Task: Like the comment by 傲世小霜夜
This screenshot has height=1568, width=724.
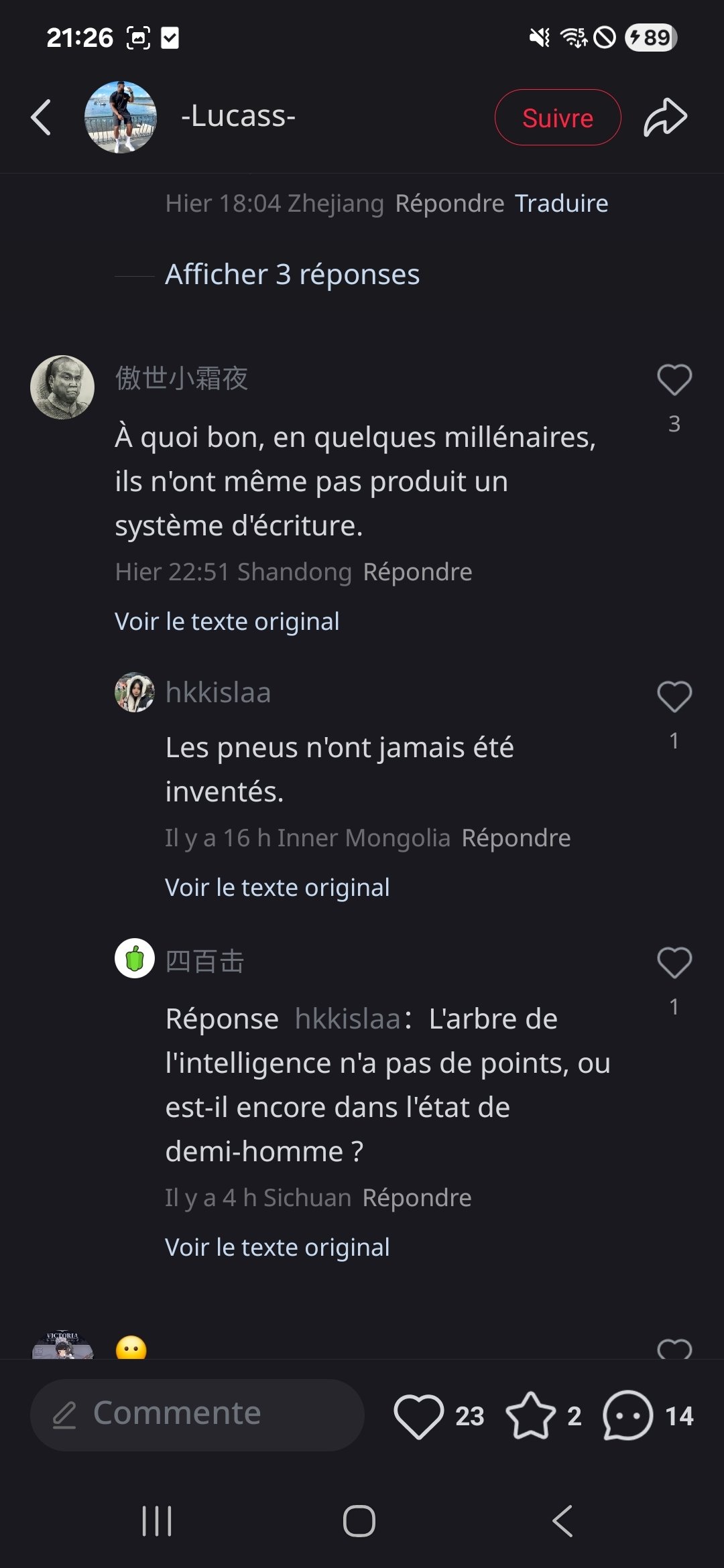Action: click(x=674, y=380)
